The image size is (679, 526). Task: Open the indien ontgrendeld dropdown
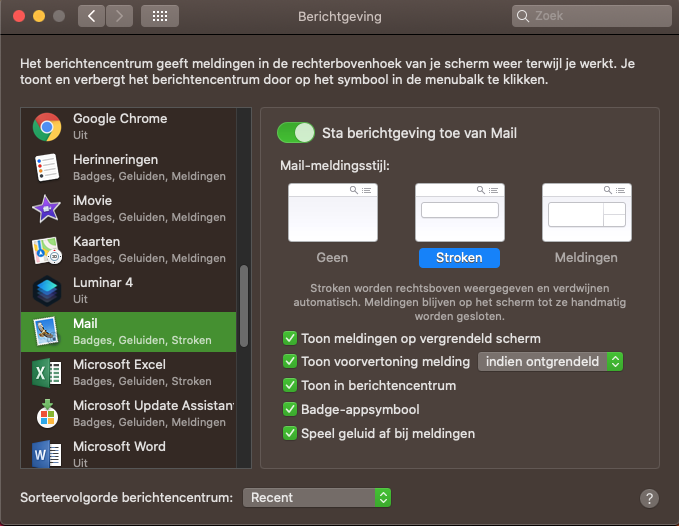click(x=550, y=361)
